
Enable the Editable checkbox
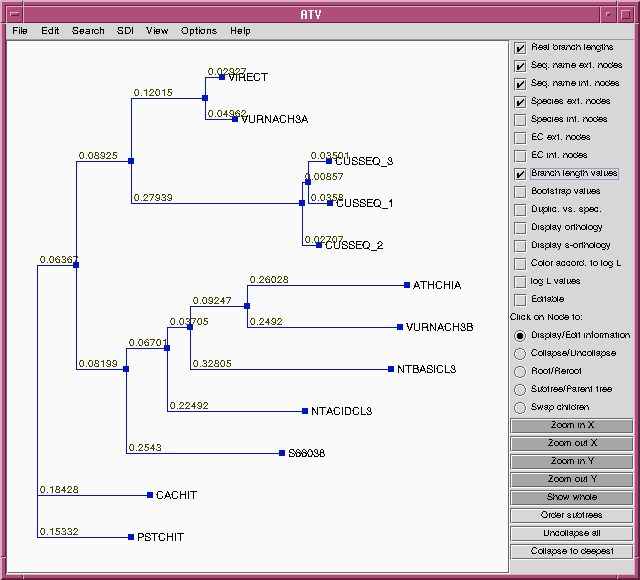tap(520, 300)
